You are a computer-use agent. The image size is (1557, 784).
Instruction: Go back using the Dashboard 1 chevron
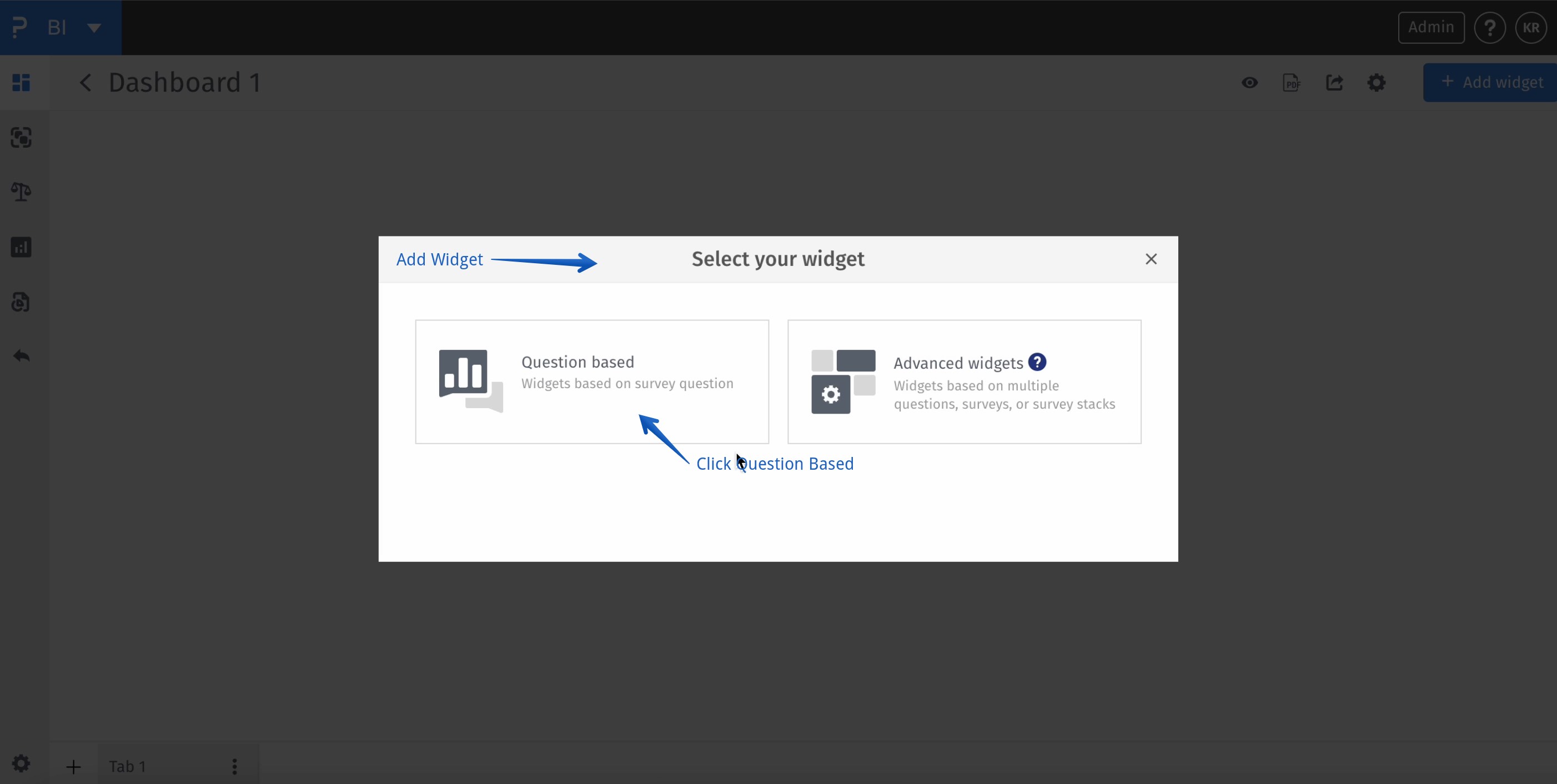85,82
